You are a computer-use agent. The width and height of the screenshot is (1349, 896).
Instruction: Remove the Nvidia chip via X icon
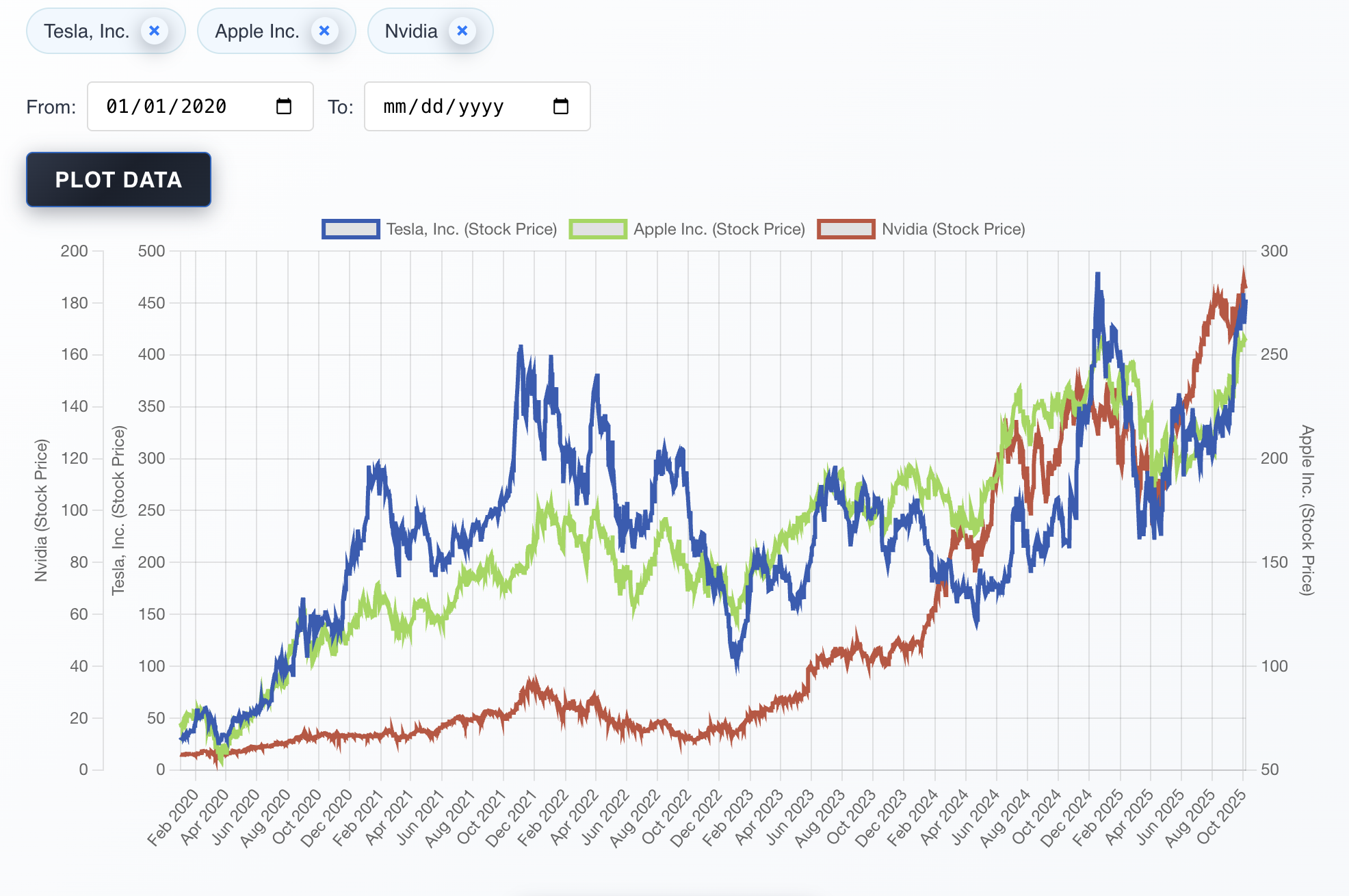[462, 31]
